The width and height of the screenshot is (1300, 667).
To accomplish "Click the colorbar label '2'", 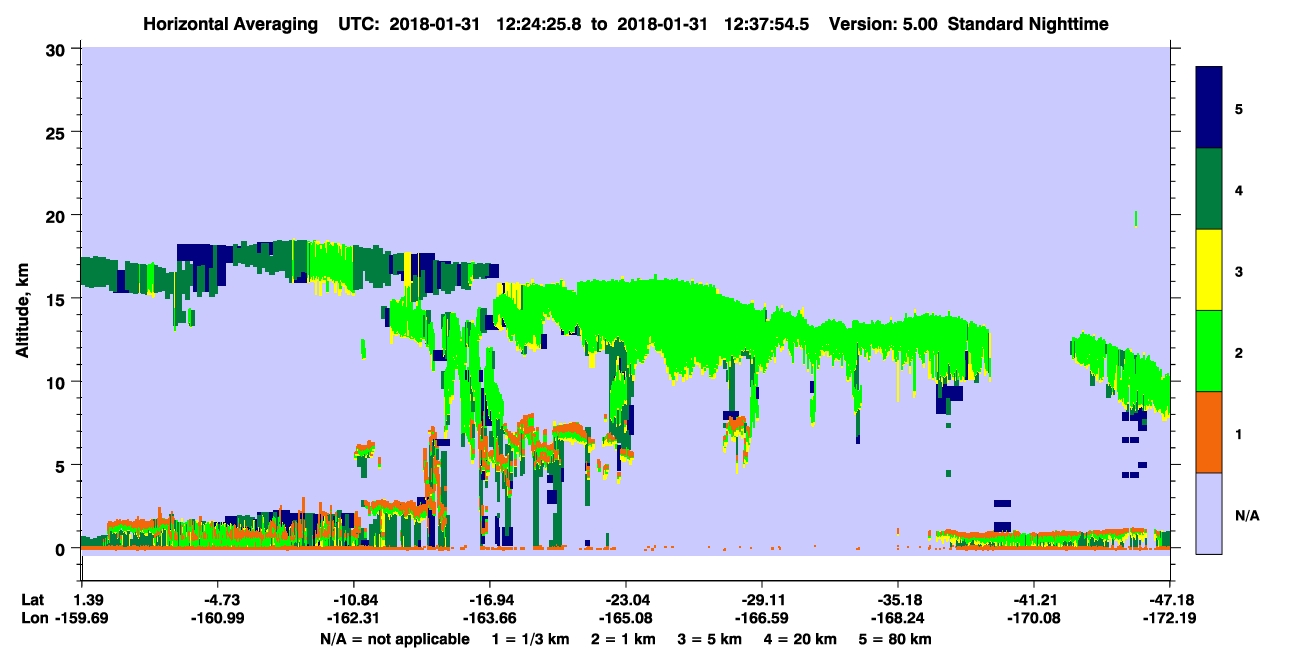I will pyautogui.click(x=1239, y=353).
